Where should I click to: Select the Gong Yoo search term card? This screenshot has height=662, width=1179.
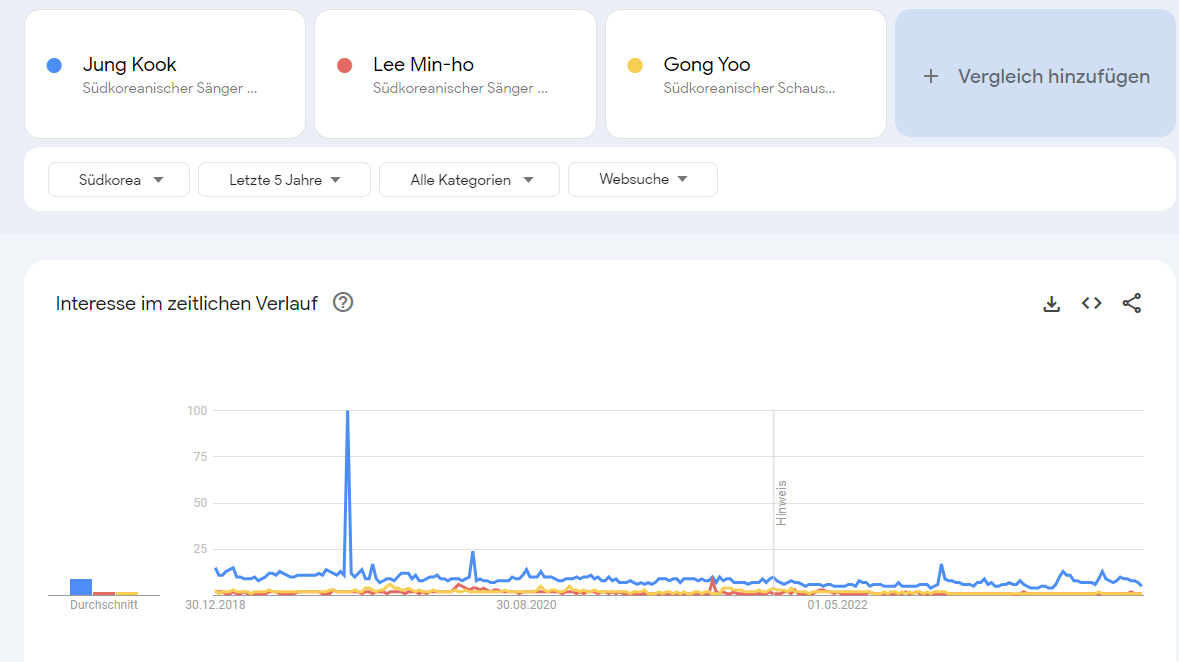745,74
